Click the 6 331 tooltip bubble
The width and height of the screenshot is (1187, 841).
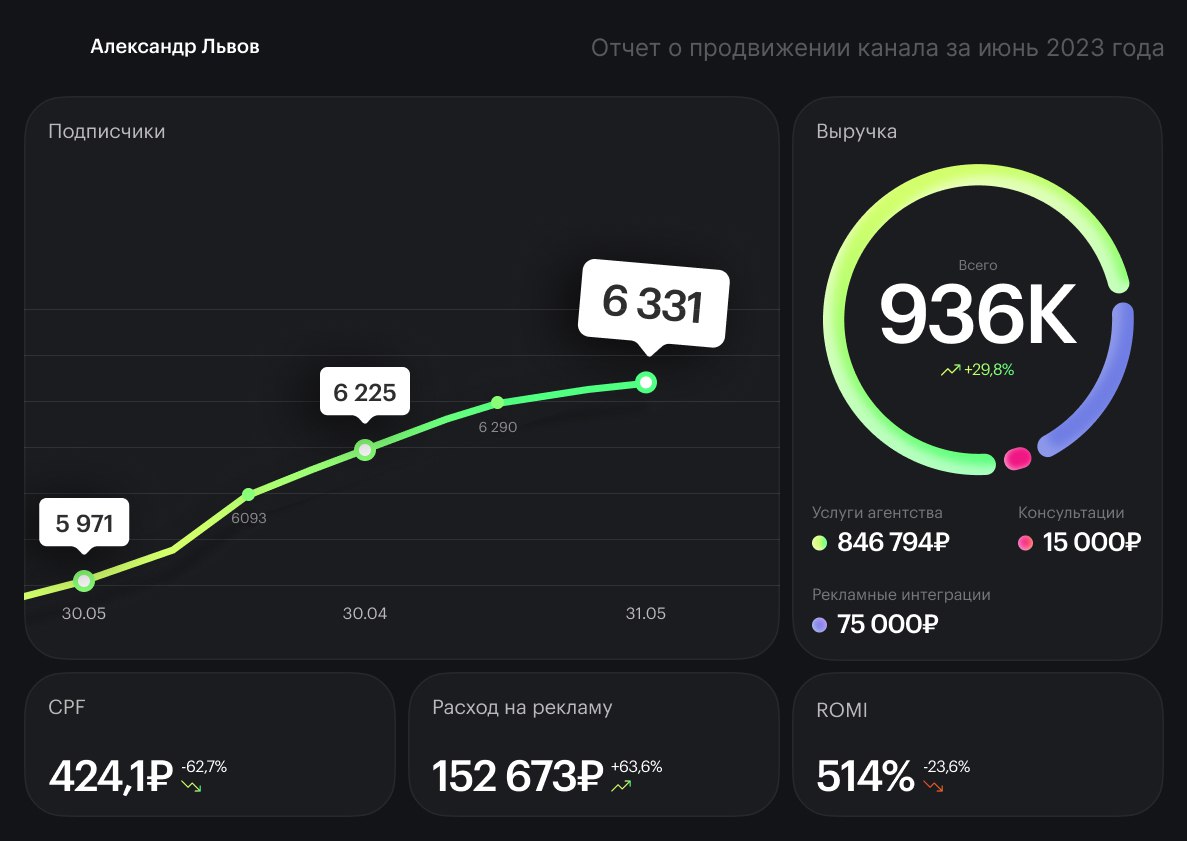pyautogui.click(x=654, y=304)
